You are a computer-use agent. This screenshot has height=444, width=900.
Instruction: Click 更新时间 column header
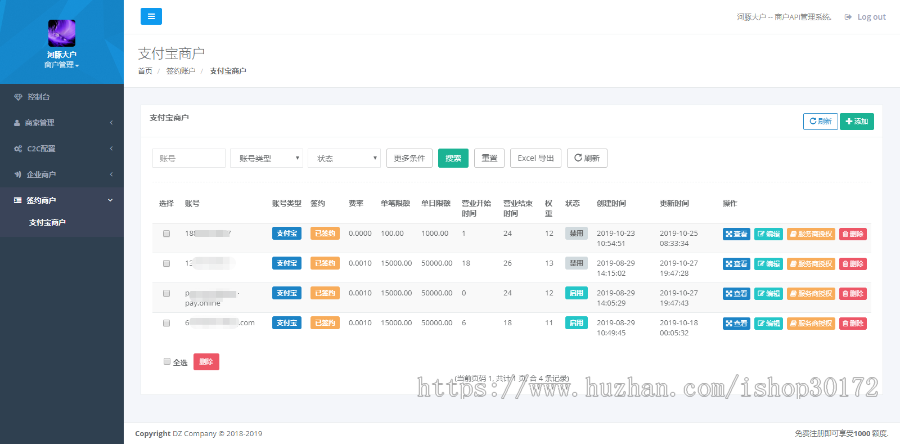pos(674,204)
